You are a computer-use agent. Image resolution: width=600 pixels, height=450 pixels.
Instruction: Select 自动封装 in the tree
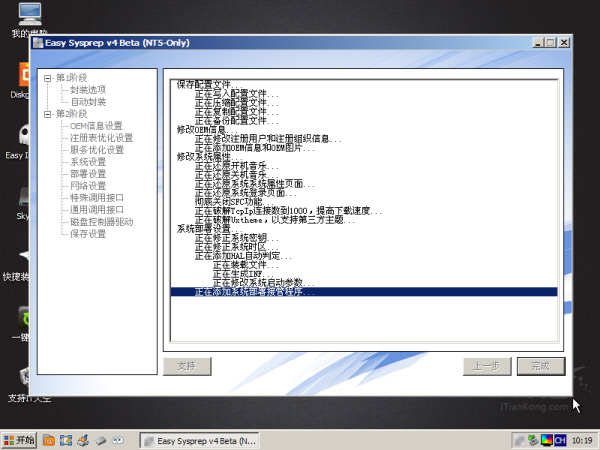pyautogui.click(x=88, y=102)
